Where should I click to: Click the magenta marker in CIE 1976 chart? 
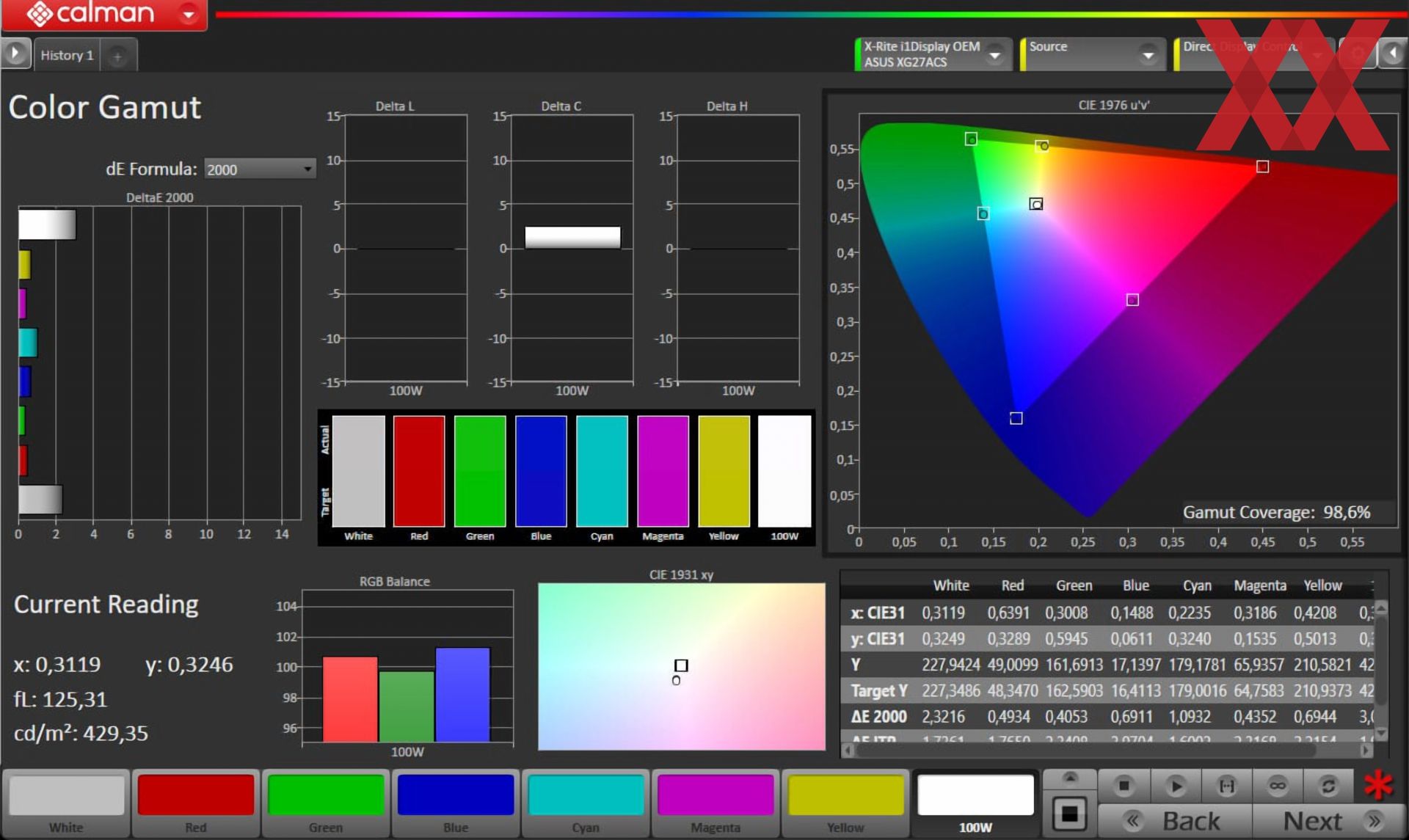click(x=1132, y=299)
